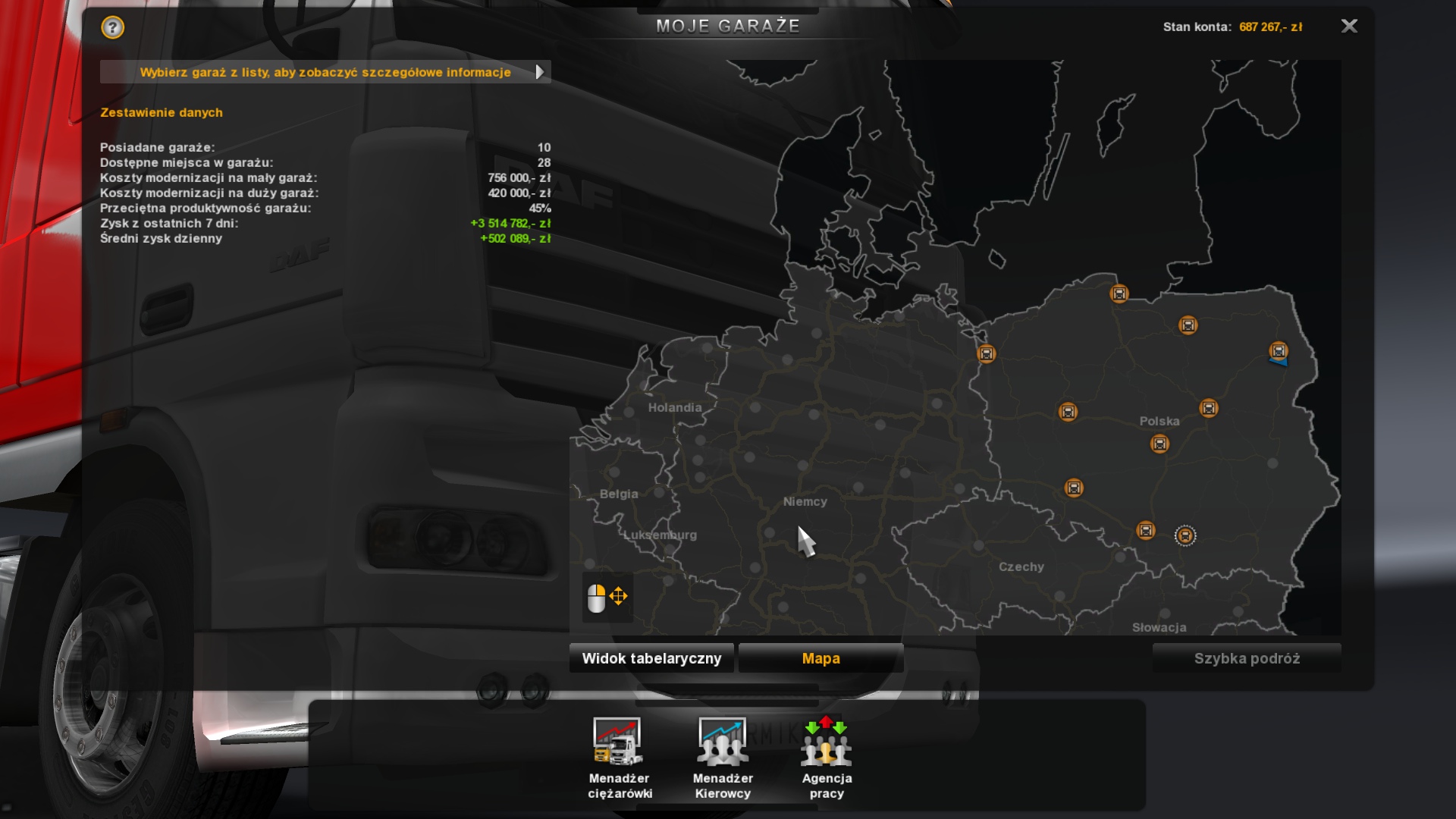The height and width of the screenshot is (819, 1456).
Task: Click the Stan konta balance amount
Action: pos(1270,27)
